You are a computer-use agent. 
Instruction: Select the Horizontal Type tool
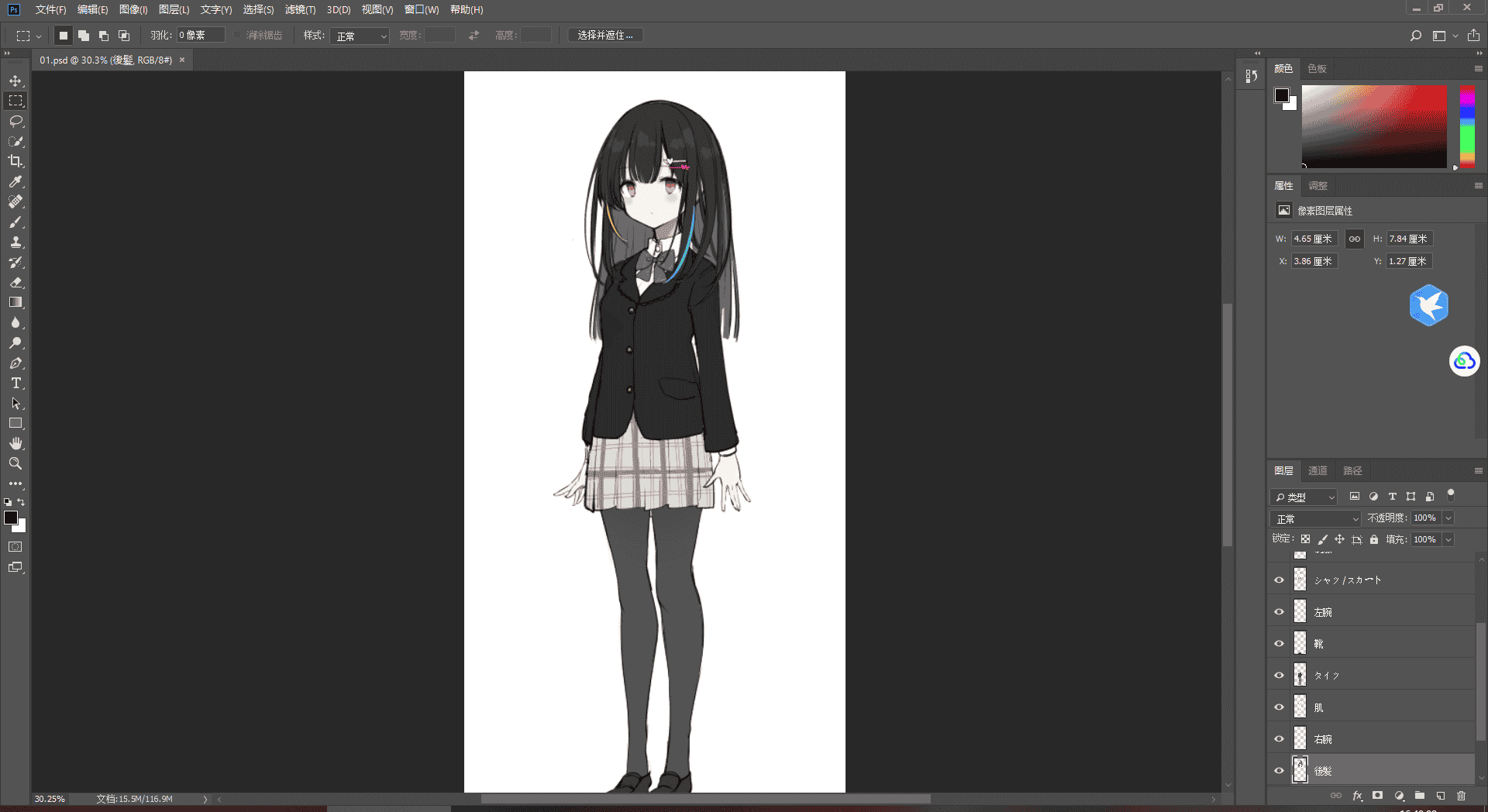(15, 383)
